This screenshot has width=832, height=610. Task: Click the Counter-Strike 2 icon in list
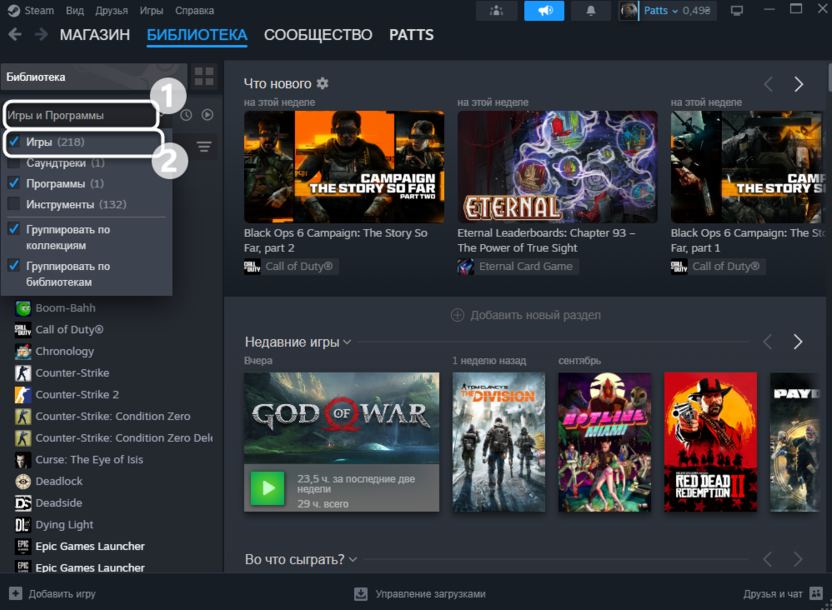(23, 395)
